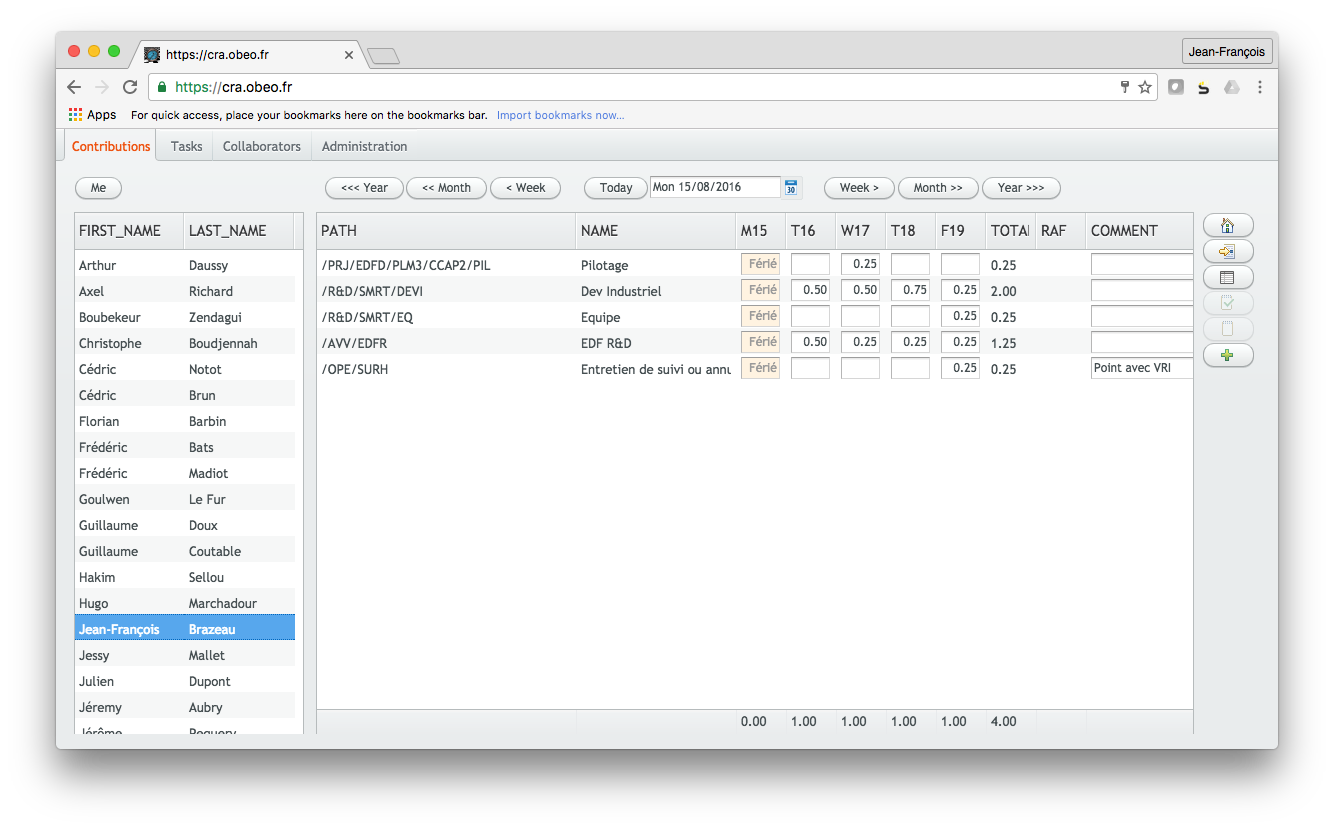Click the black S extension icon
The image size is (1334, 829).
click(x=1204, y=87)
